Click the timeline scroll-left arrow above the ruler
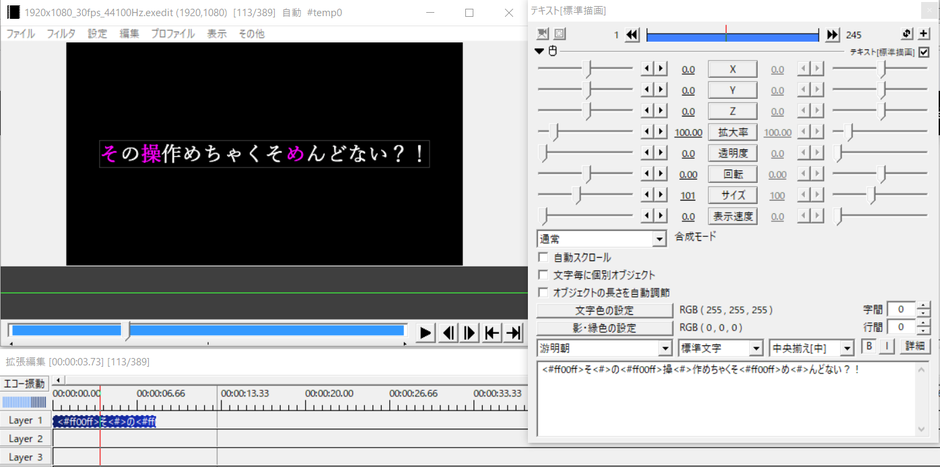Viewport: 940px width, 467px height. (x=57, y=379)
